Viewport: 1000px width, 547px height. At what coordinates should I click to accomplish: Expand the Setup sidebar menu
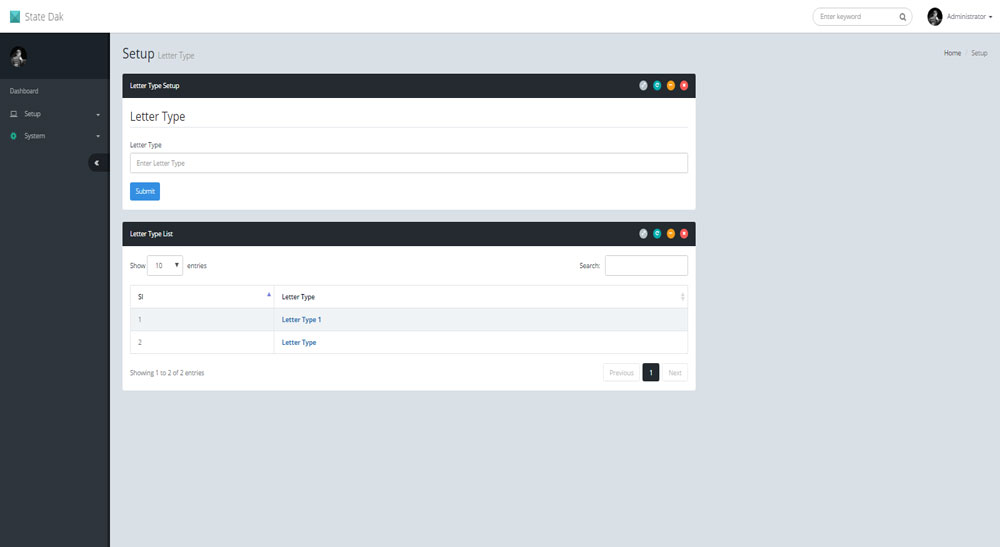pos(54,114)
